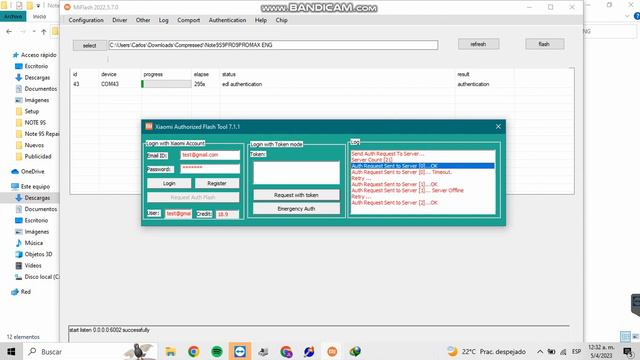Image resolution: width=640 pixels, height=360 pixels.
Task: Open Windows Start menu
Action: [x=11, y=351]
